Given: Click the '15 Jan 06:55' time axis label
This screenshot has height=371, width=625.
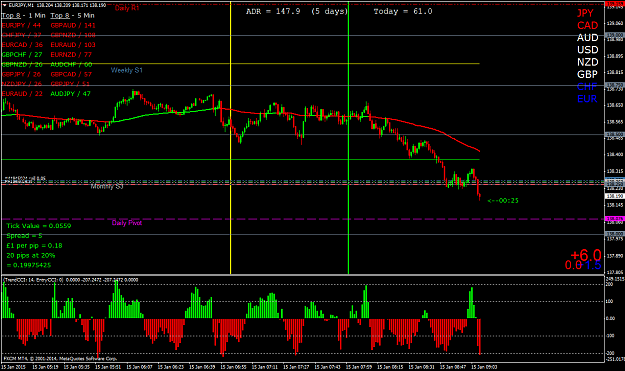Looking at the screenshot, I should (234, 367).
